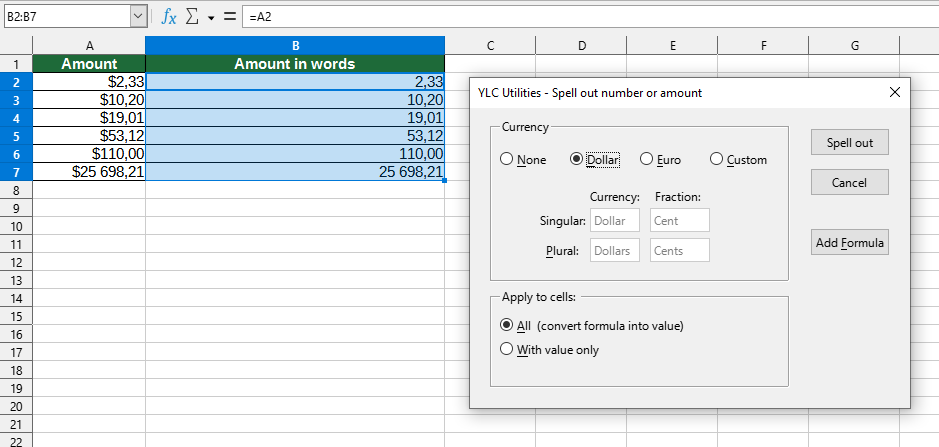The image size is (939, 447).
Task: Click the Singular currency field with Dollar
Action: pyautogui.click(x=615, y=220)
